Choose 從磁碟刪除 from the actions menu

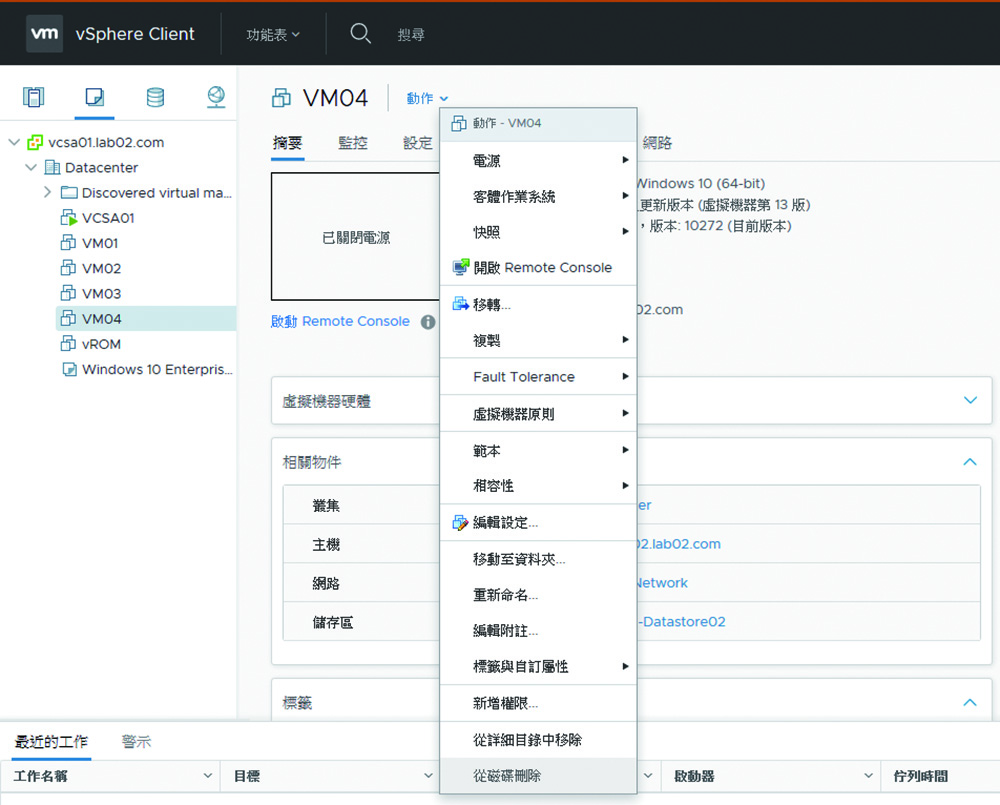pyautogui.click(x=538, y=776)
